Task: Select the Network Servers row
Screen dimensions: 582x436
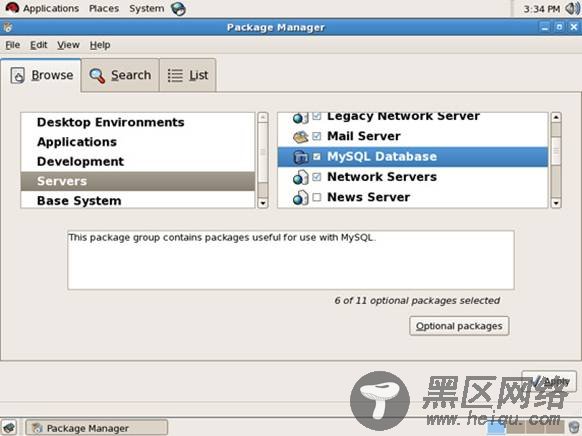Action: pyautogui.click(x=413, y=177)
